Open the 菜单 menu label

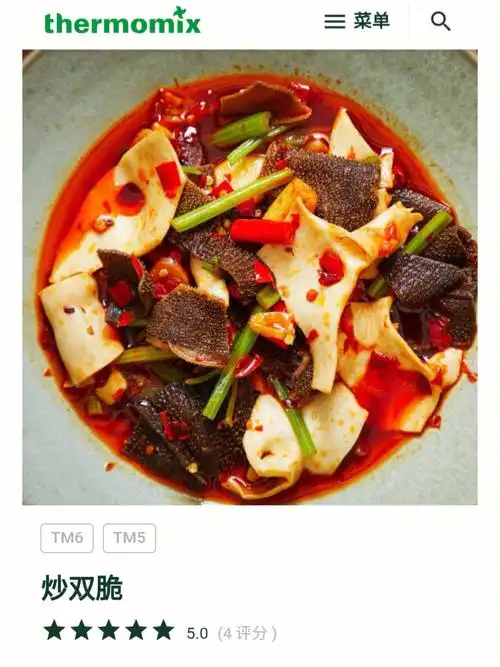pos(371,21)
